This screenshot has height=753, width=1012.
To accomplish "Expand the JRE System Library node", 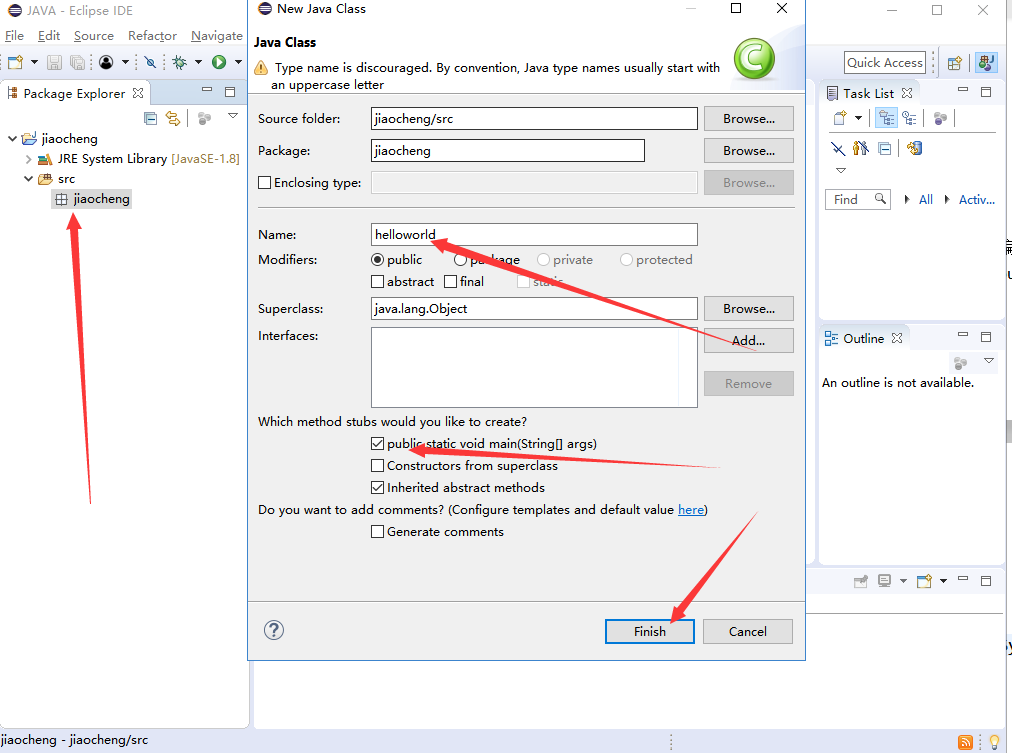I will coord(28,159).
